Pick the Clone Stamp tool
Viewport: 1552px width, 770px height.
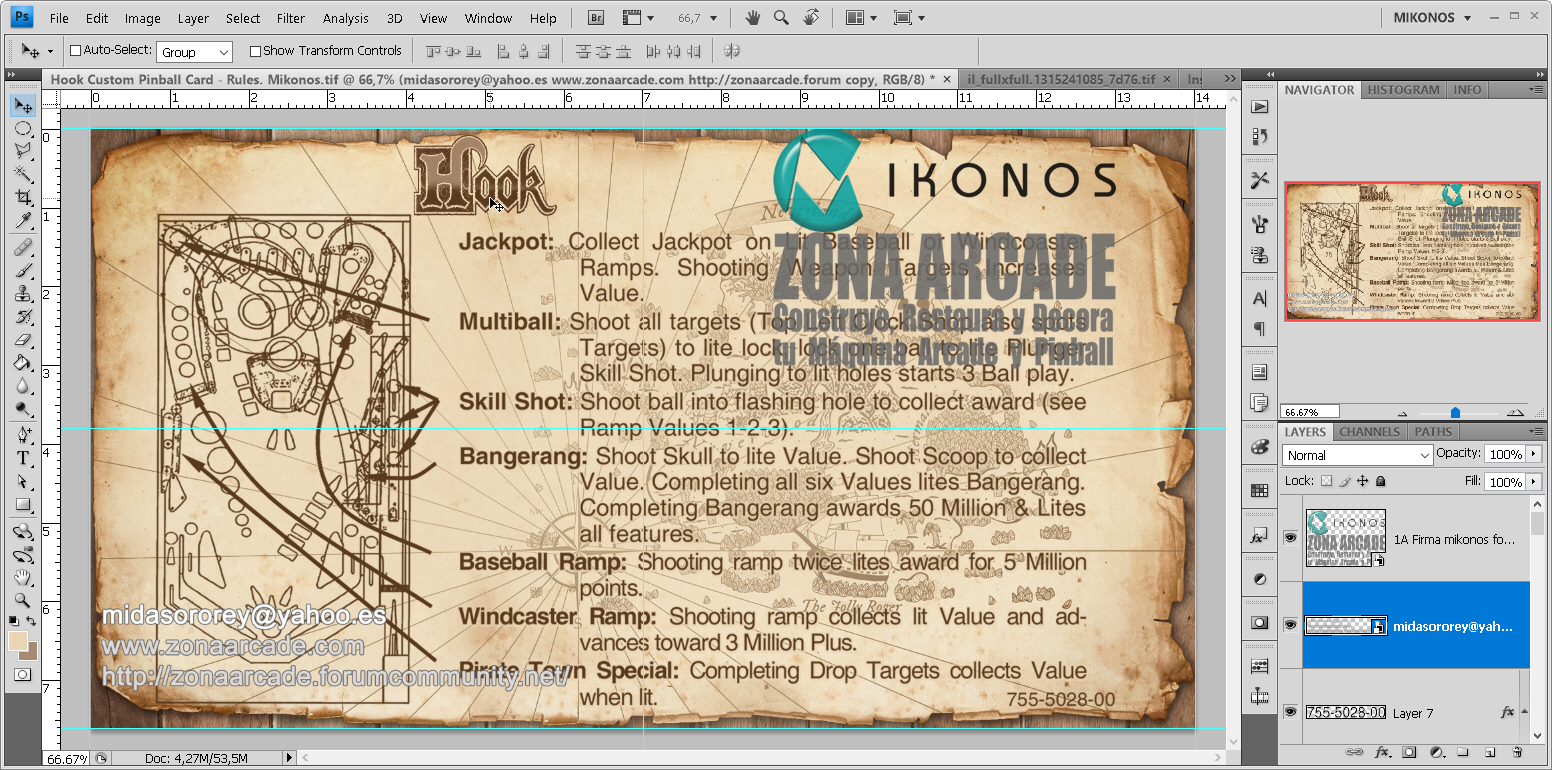[x=23, y=294]
